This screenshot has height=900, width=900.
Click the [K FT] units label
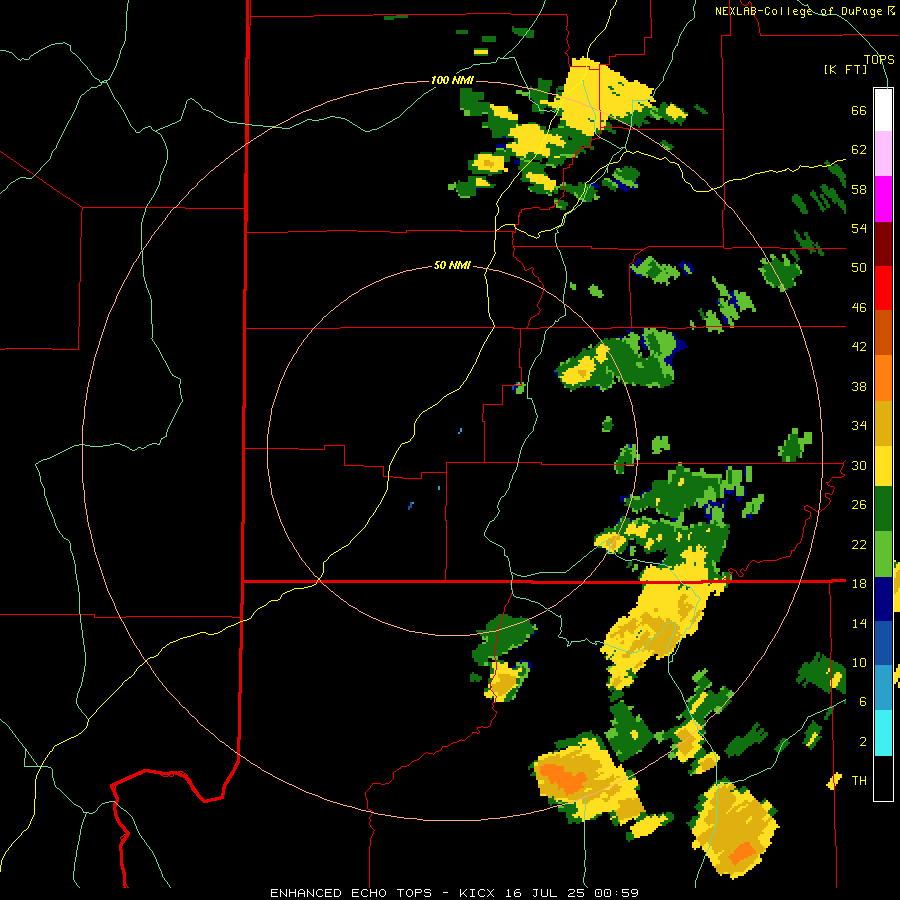(845, 69)
